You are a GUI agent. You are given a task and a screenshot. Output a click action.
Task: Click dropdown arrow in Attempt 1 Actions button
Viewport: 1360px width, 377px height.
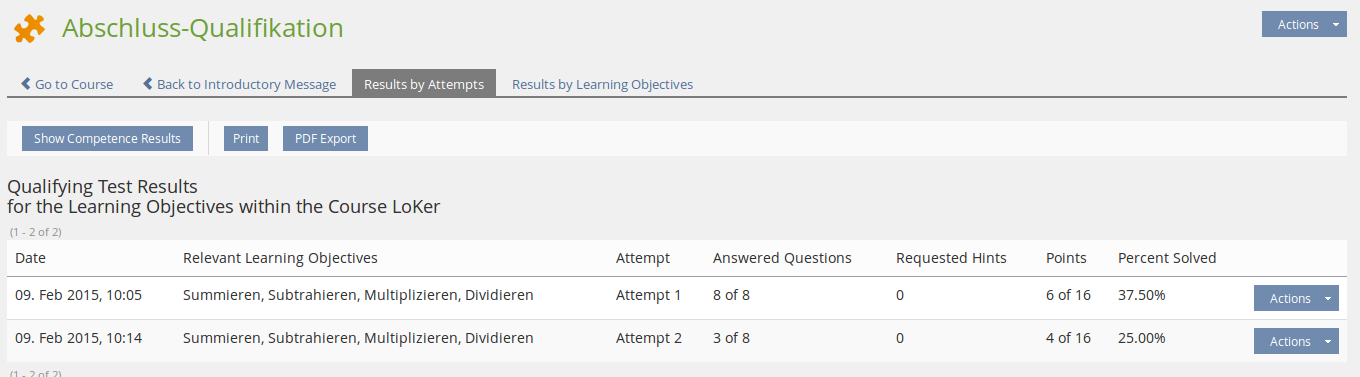click(x=1328, y=298)
